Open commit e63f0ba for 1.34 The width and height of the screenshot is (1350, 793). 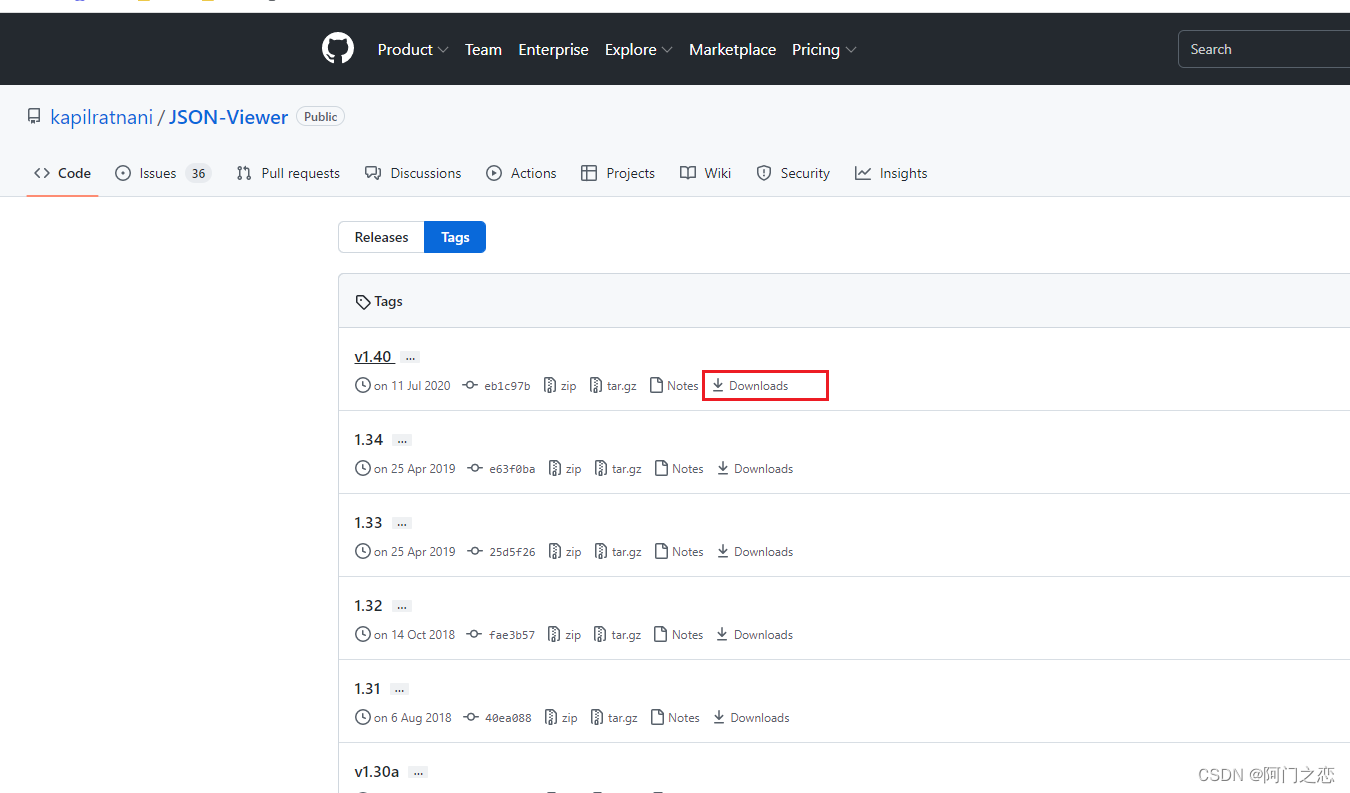pos(500,469)
